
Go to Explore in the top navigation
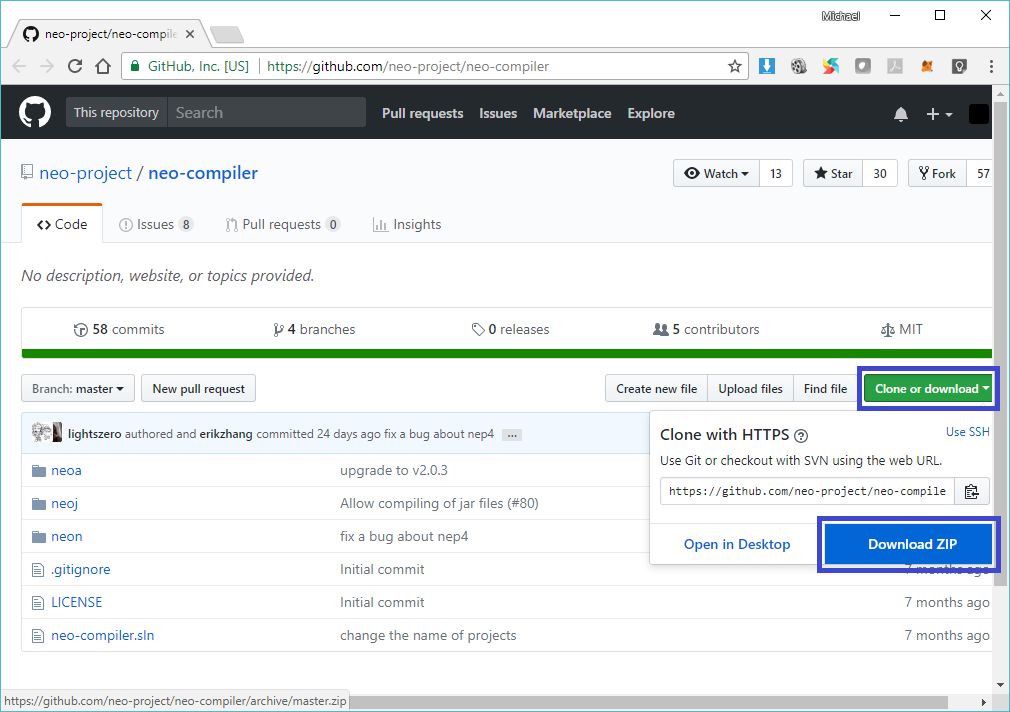pyautogui.click(x=651, y=113)
